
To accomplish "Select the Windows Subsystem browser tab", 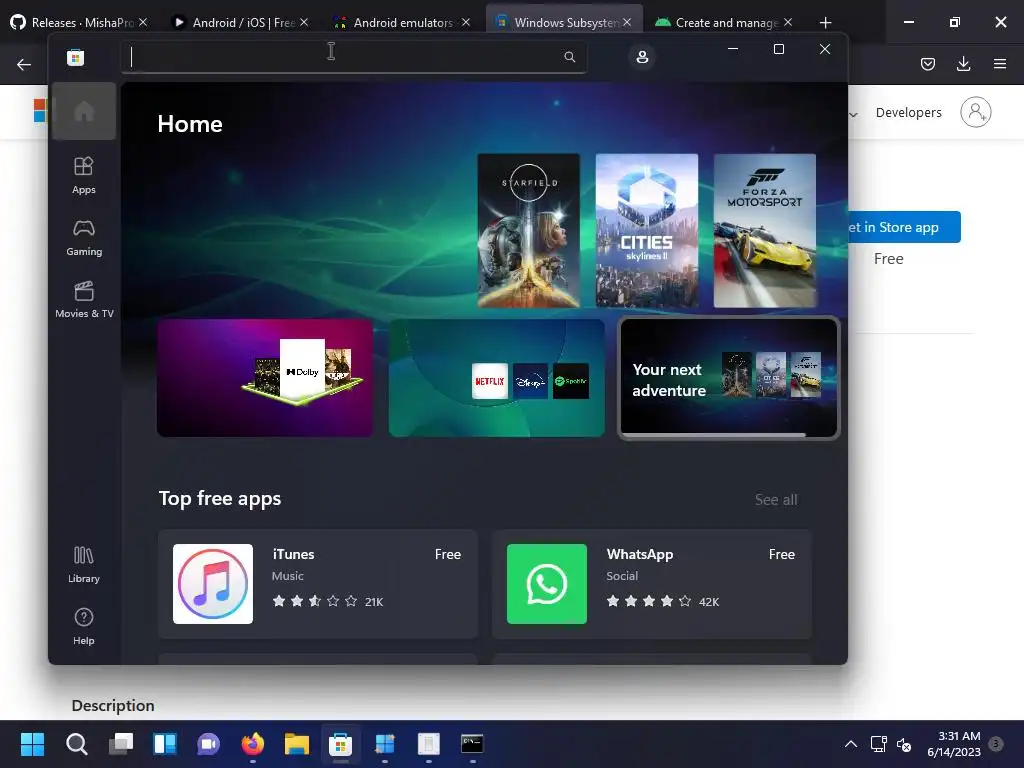I will click(563, 22).
